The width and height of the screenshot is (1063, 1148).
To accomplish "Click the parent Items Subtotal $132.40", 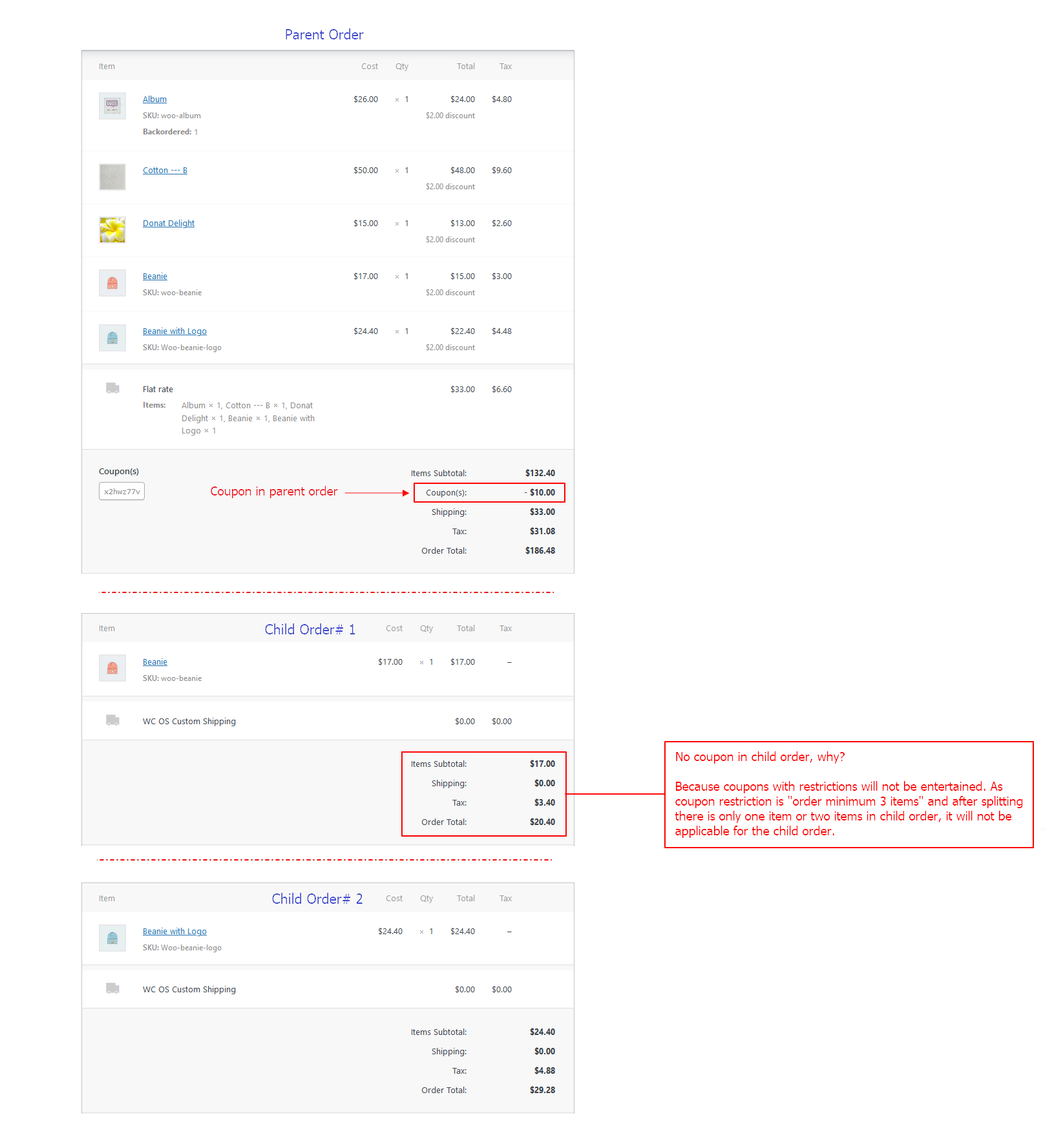I will coord(540,474).
